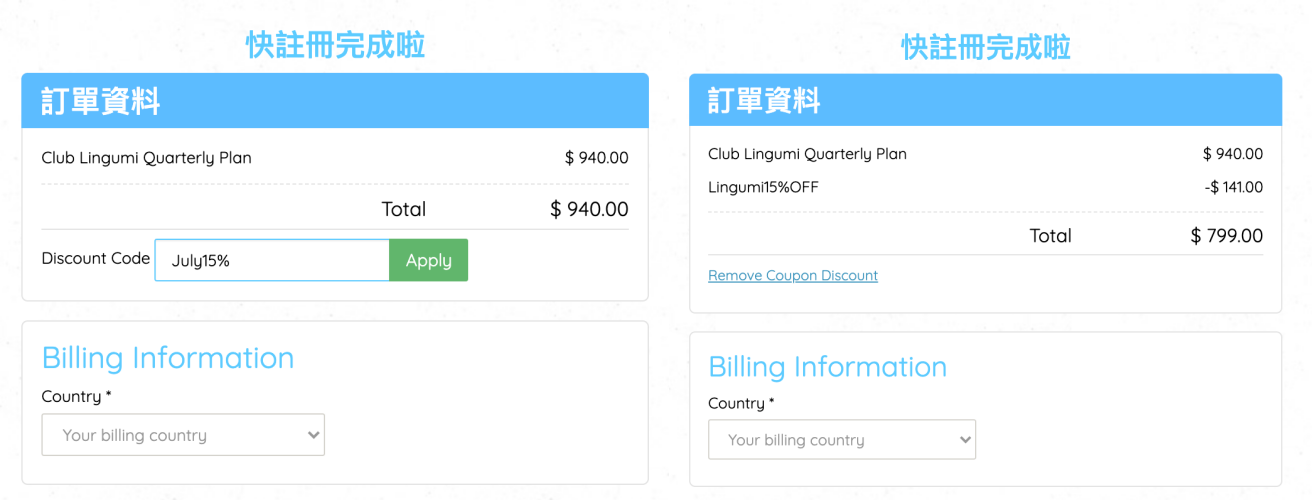Viewport: 1312px width, 500px height.
Task: Click the Discount Code label
Action: coord(96,258)
